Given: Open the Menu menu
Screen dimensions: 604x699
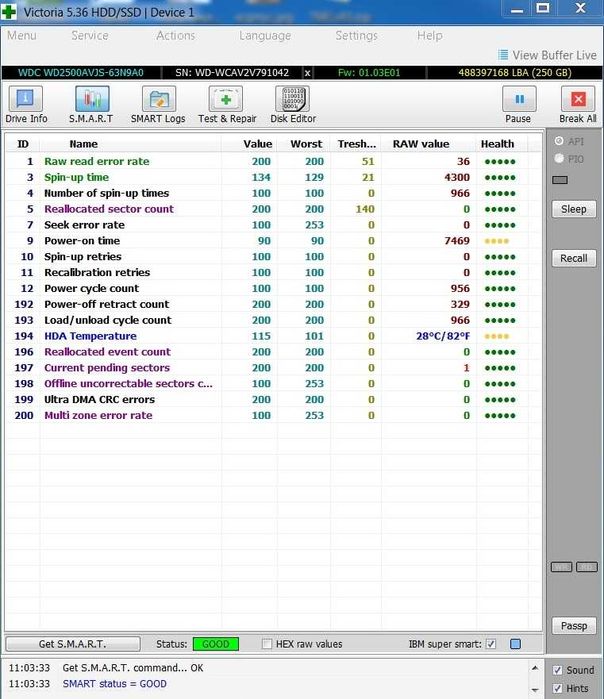Looking at the screenshot, I should coord(22,35).
